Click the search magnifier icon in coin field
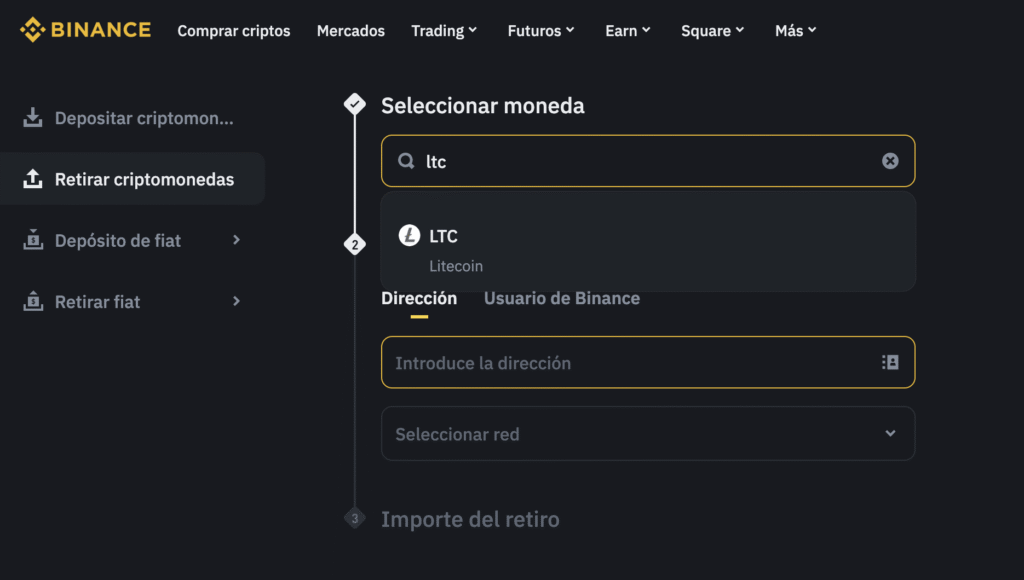The image size is (1024, 580). (406, 161)
